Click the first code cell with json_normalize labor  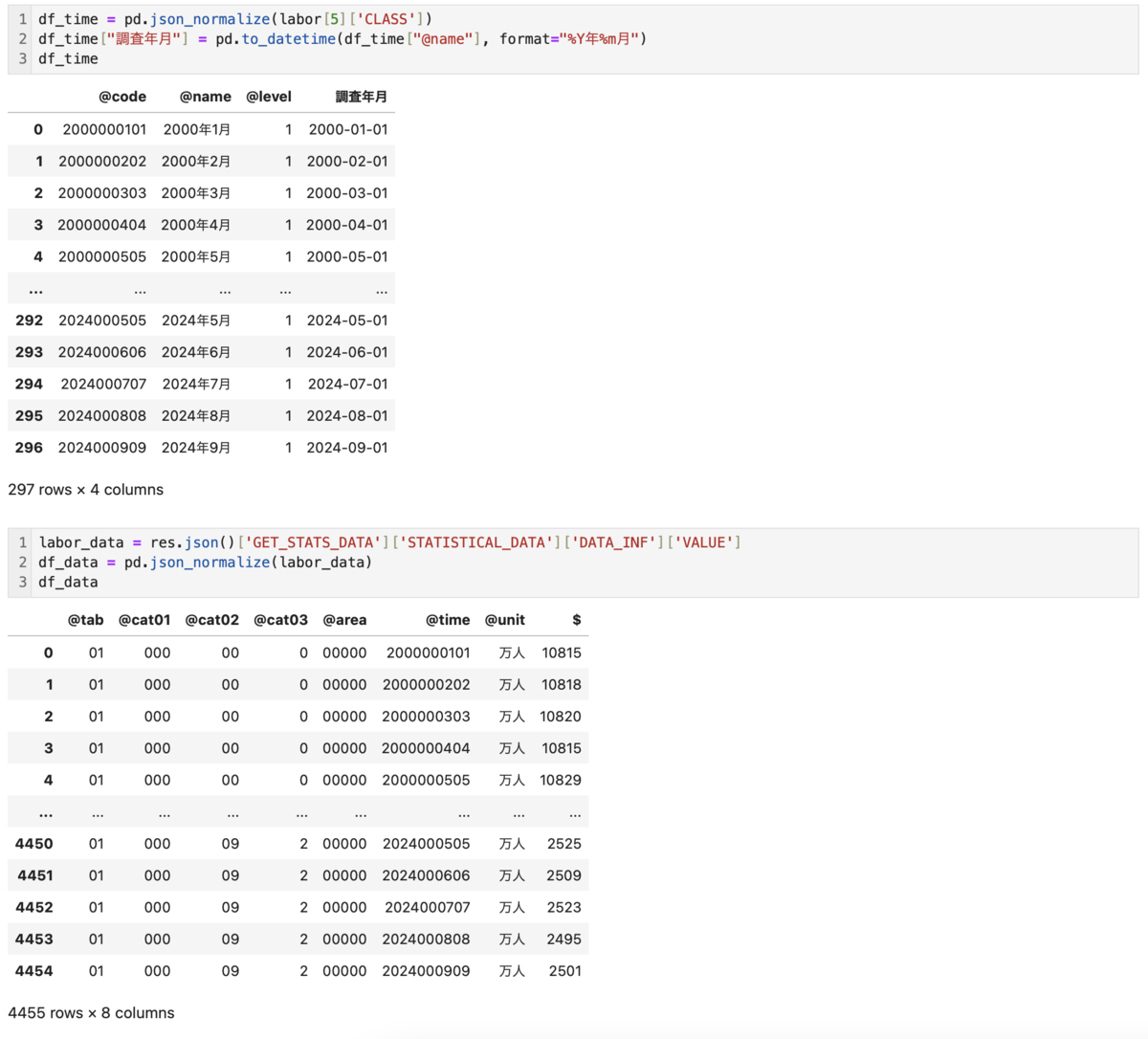[573, 38]
